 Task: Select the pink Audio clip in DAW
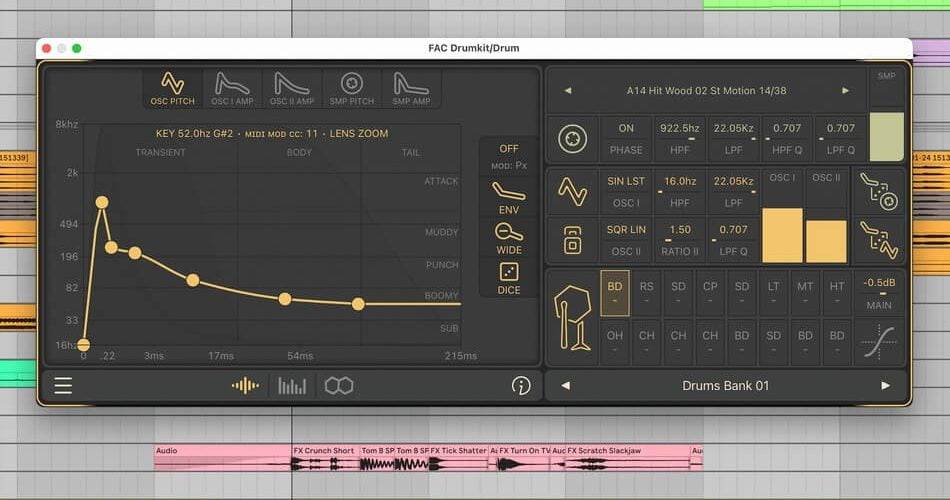(223, 458)
